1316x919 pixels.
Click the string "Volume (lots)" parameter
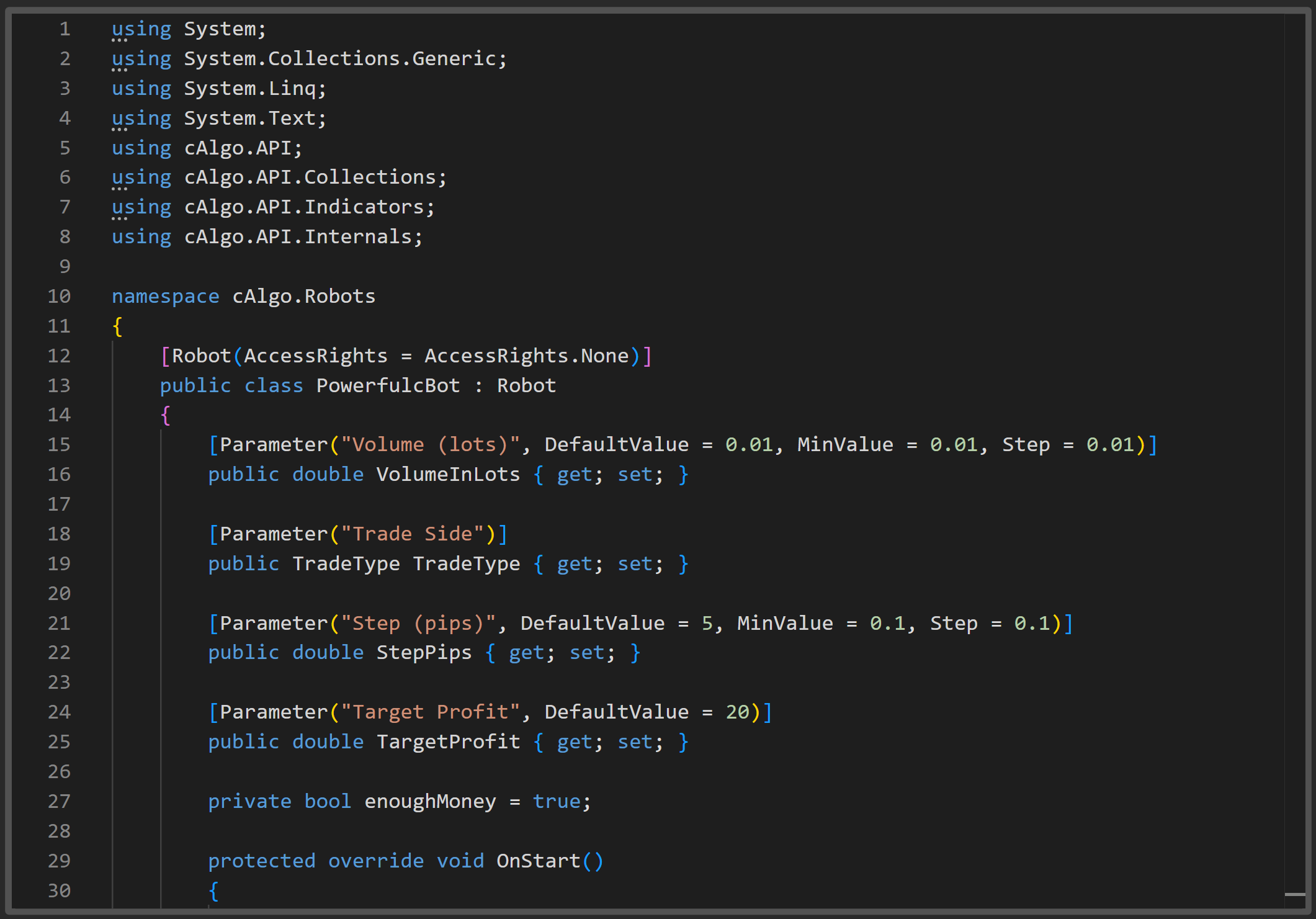click(429, 444)
